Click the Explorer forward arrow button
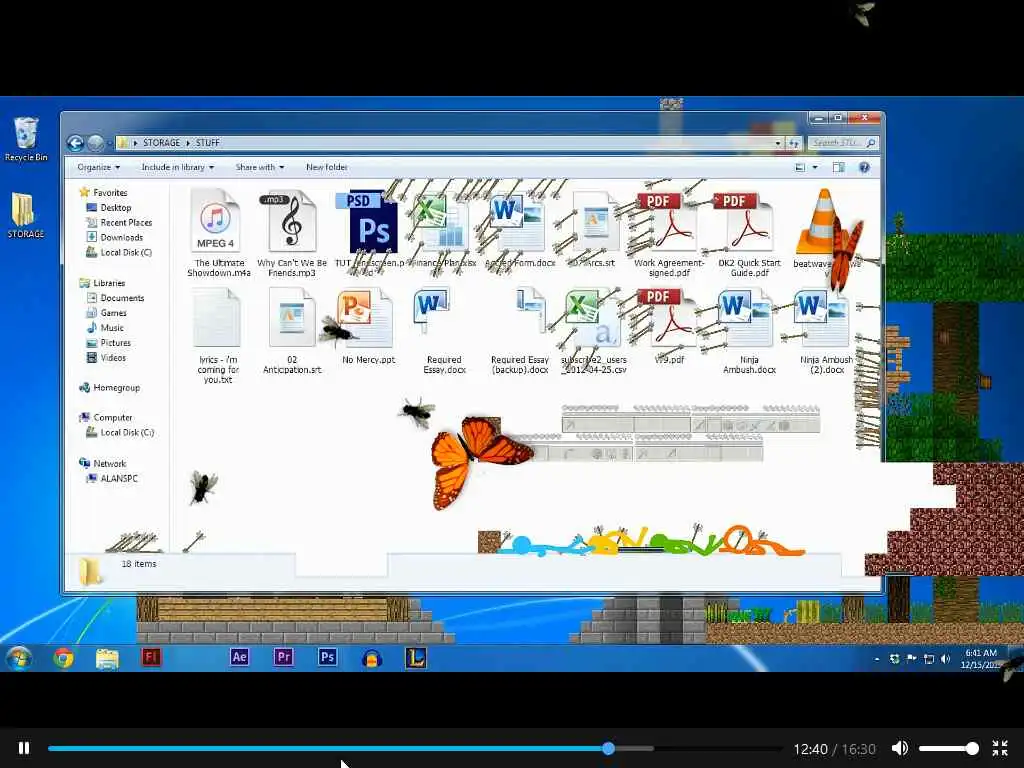This screenshot has width=1024, height=768. click(96, 142)
